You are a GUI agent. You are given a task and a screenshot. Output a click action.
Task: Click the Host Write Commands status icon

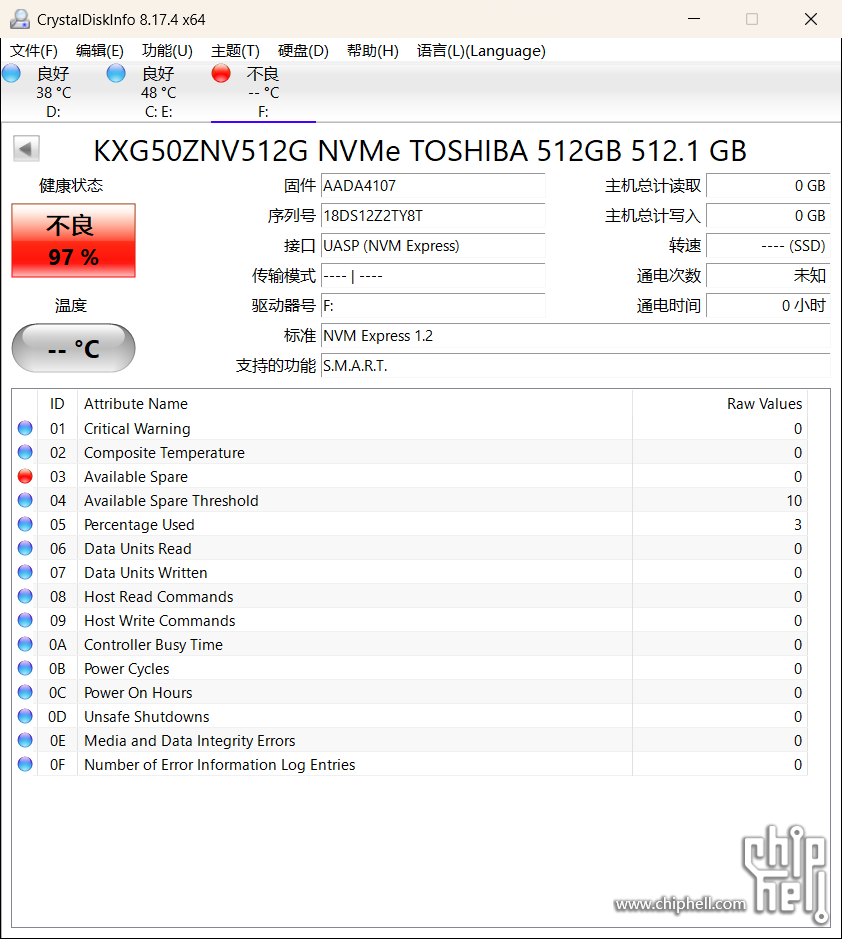coord(25,620)
